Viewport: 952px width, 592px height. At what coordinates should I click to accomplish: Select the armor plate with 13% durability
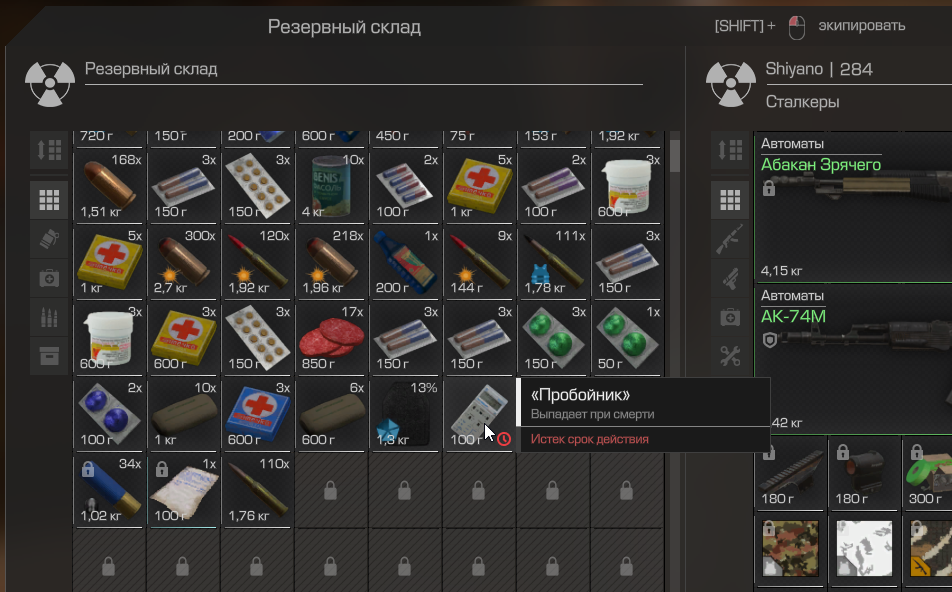406,414
